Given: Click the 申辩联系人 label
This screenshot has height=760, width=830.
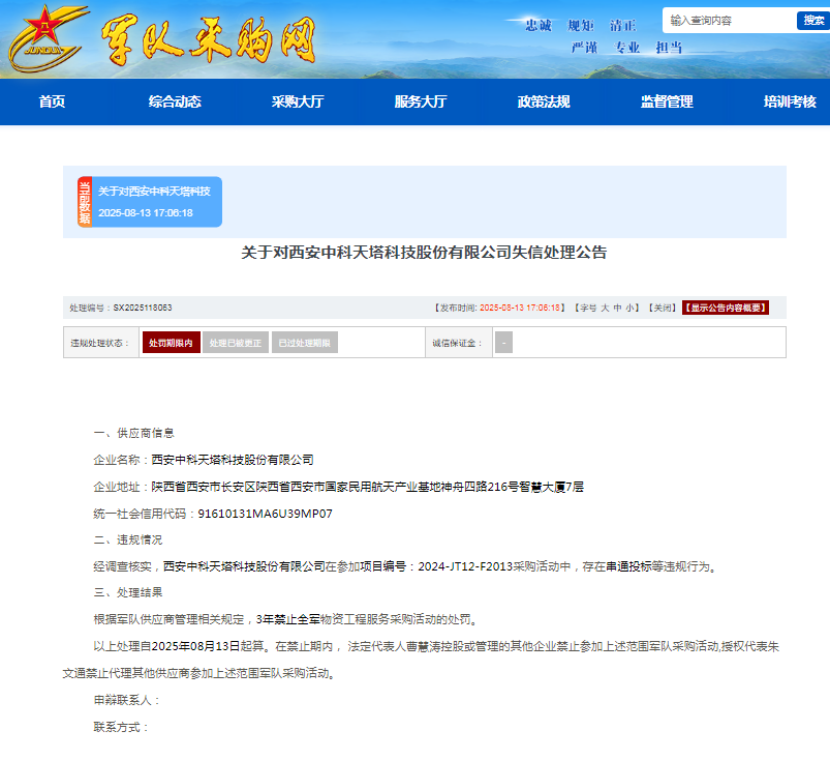Looking at the screenshot, I should [127, 700].
